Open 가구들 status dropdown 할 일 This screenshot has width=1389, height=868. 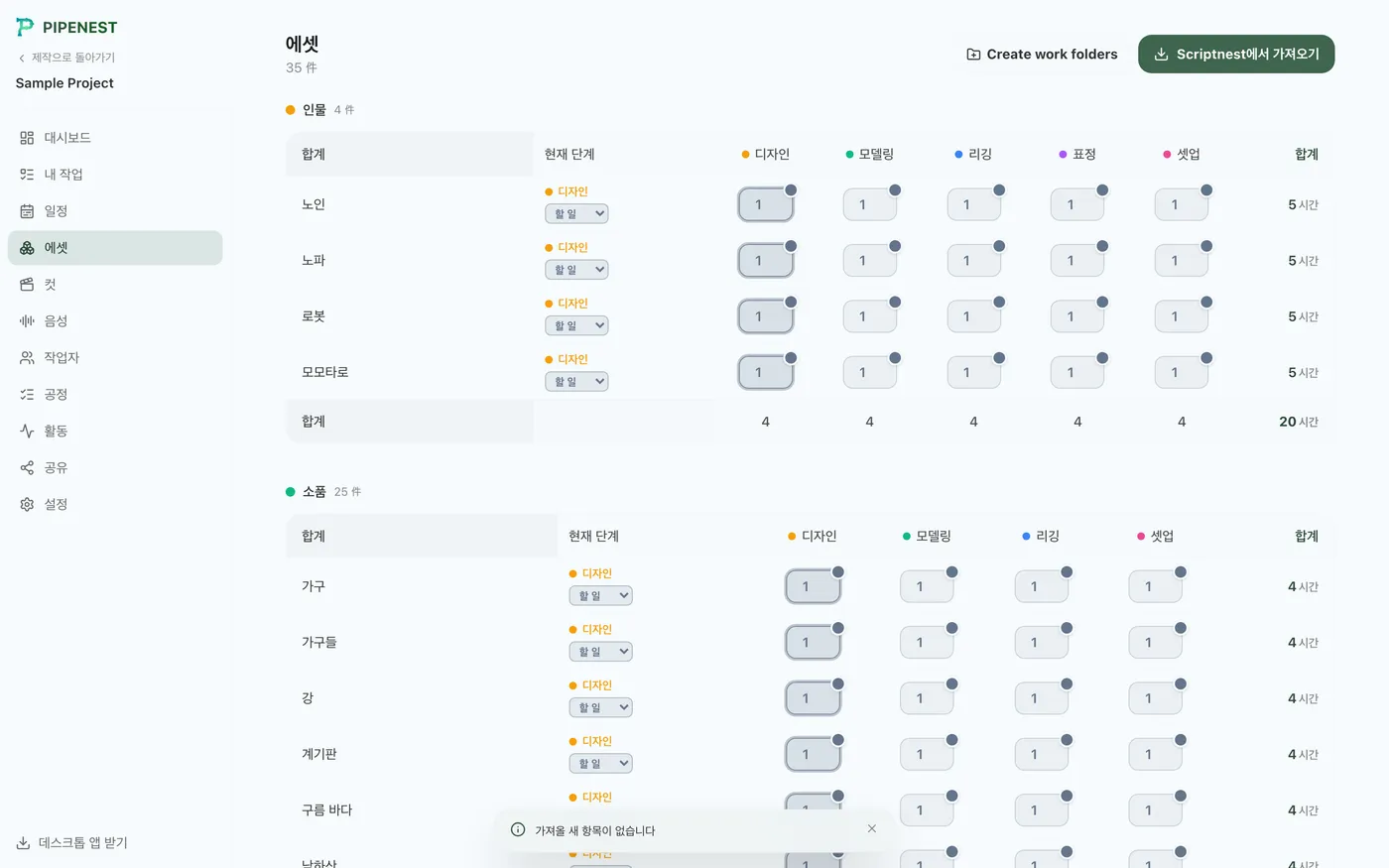(600, 652)
